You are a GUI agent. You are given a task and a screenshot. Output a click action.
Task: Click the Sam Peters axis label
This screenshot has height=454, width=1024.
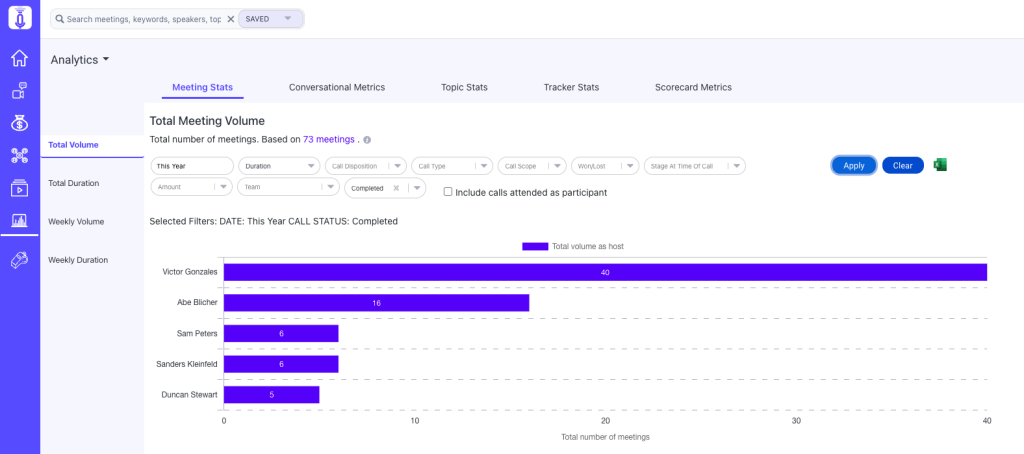coord(198,334)
